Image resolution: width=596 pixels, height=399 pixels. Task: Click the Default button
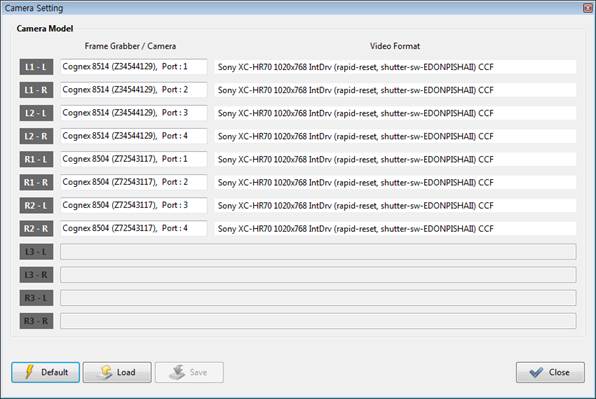pyautogui.click(x=46, y=372)
